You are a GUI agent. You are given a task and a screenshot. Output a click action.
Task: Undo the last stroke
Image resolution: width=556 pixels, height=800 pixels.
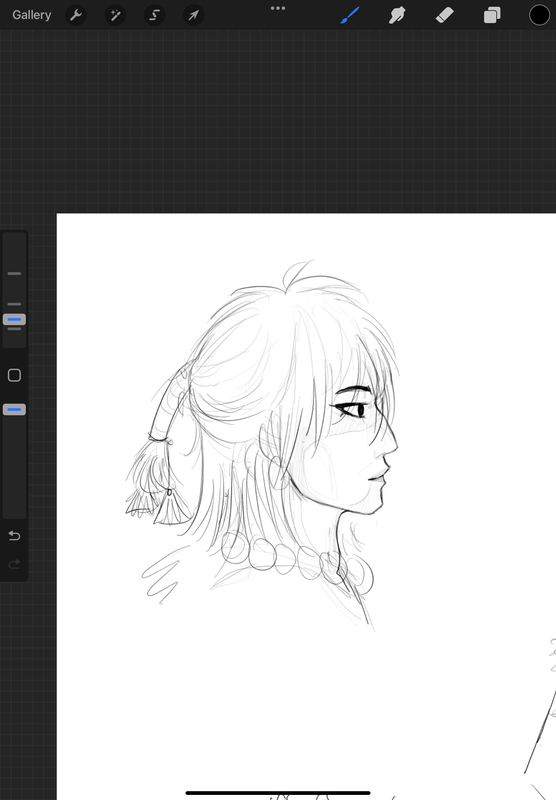pos(14,535)
